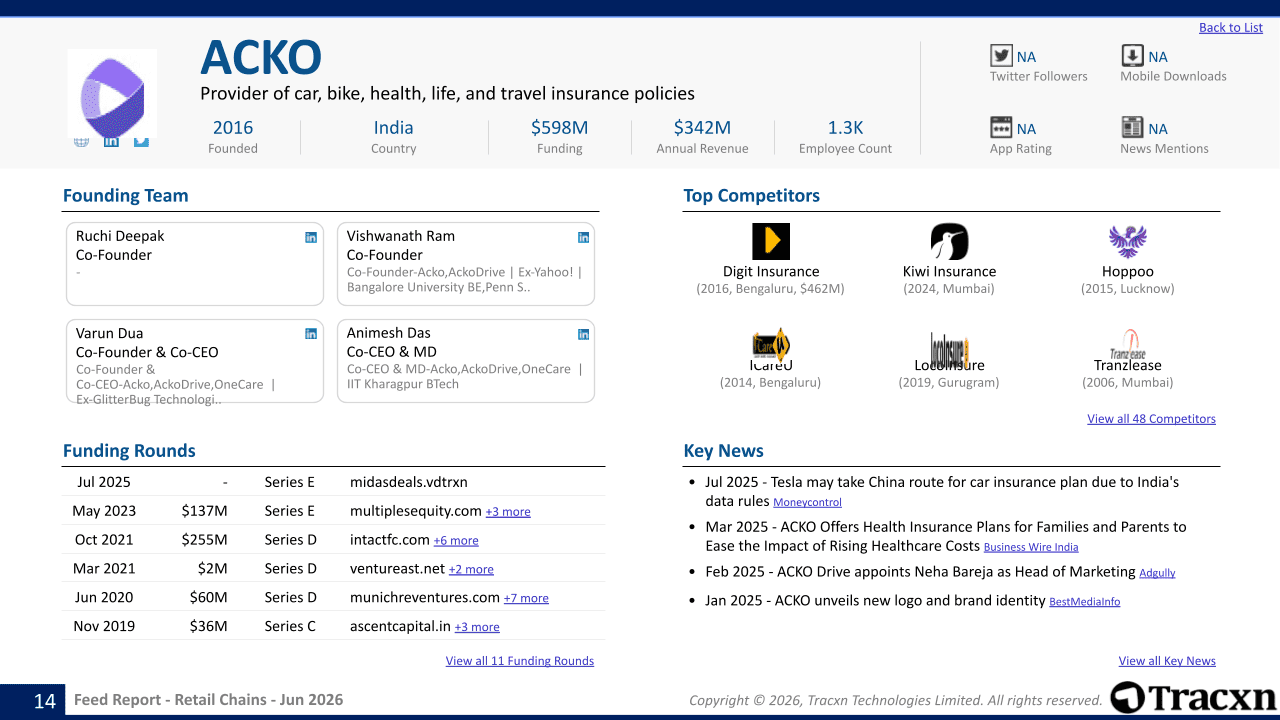The height and width of the screenshot is (720, 1280).
Task: Click the News Mentions newspaper icon
Action: [1132, 127]
